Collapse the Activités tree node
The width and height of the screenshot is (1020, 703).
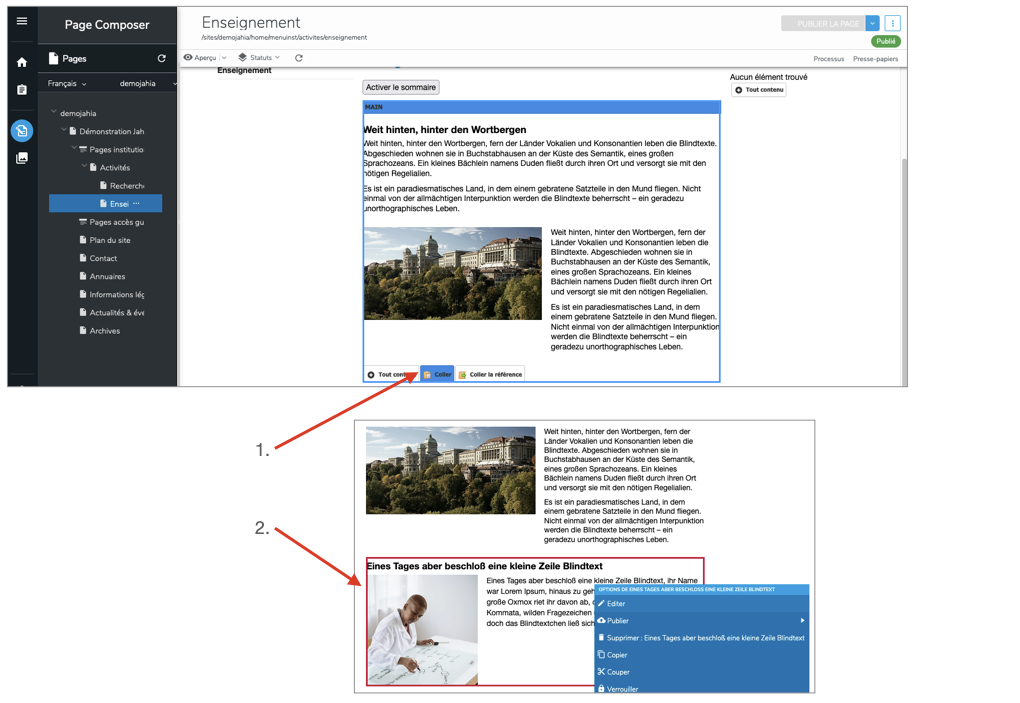tap(84, 168)
